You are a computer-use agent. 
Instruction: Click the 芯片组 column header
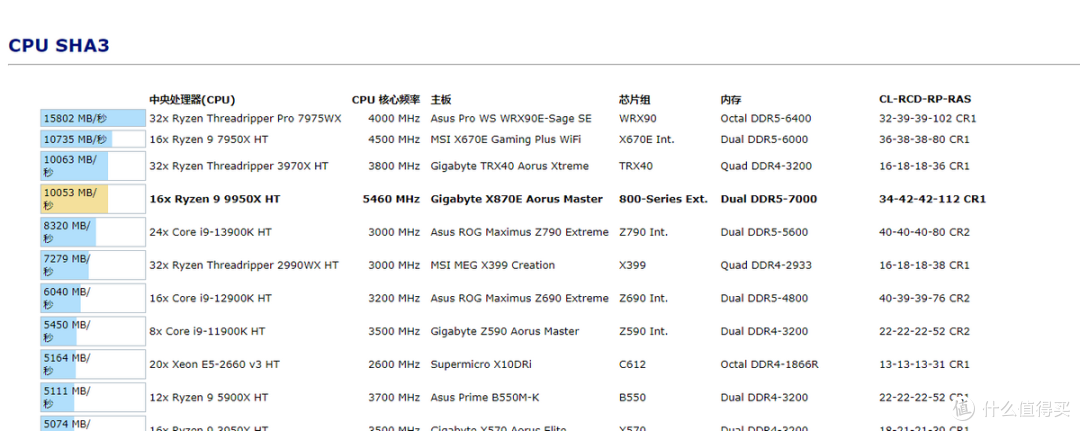634,100
